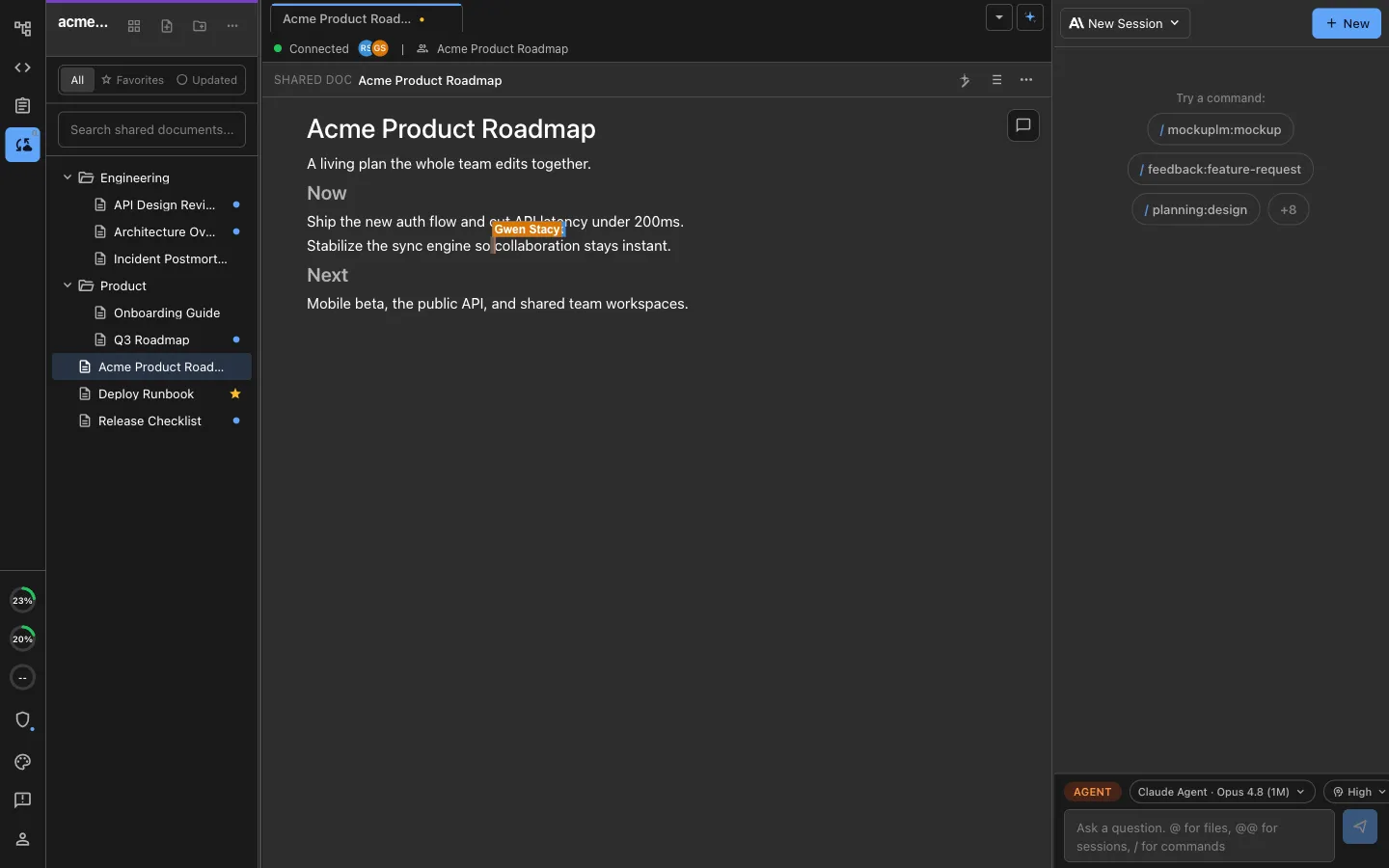Open the New Session dropdown

pyautogui.click(x=1125, y=23)
